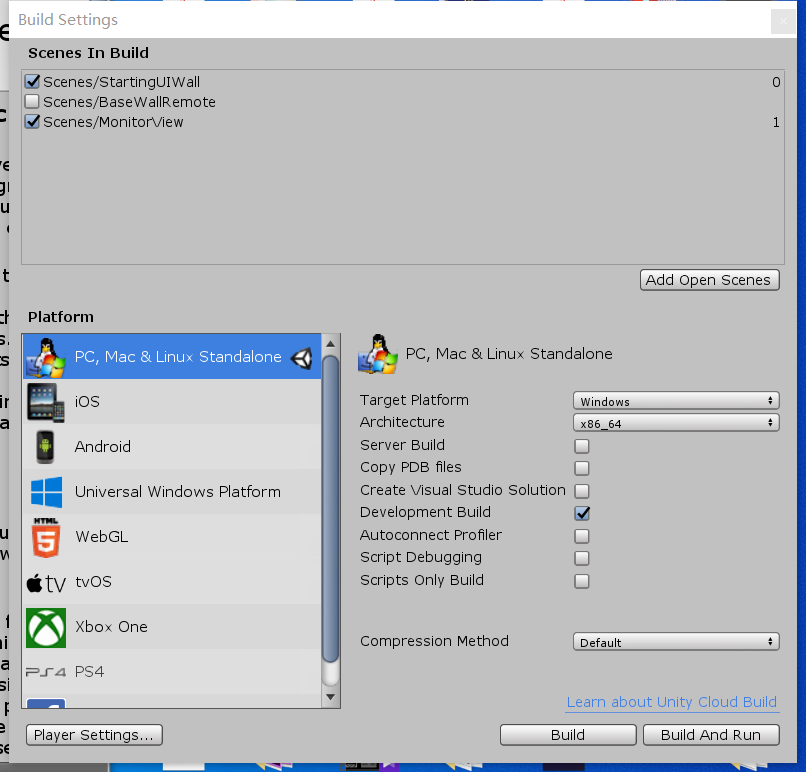Select the tvOS platform label
This screenshot has height=772, width=806.
[94, 582]
